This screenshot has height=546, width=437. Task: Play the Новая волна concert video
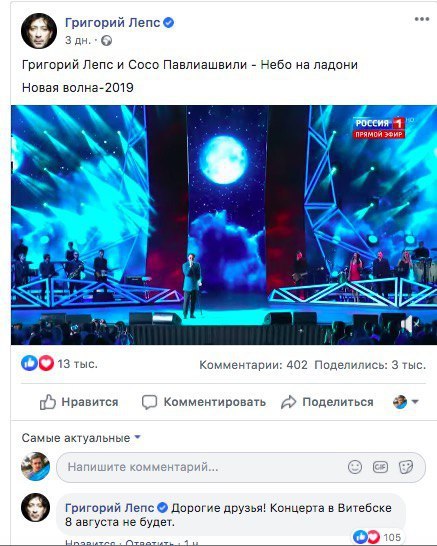[x=224, y=225]
